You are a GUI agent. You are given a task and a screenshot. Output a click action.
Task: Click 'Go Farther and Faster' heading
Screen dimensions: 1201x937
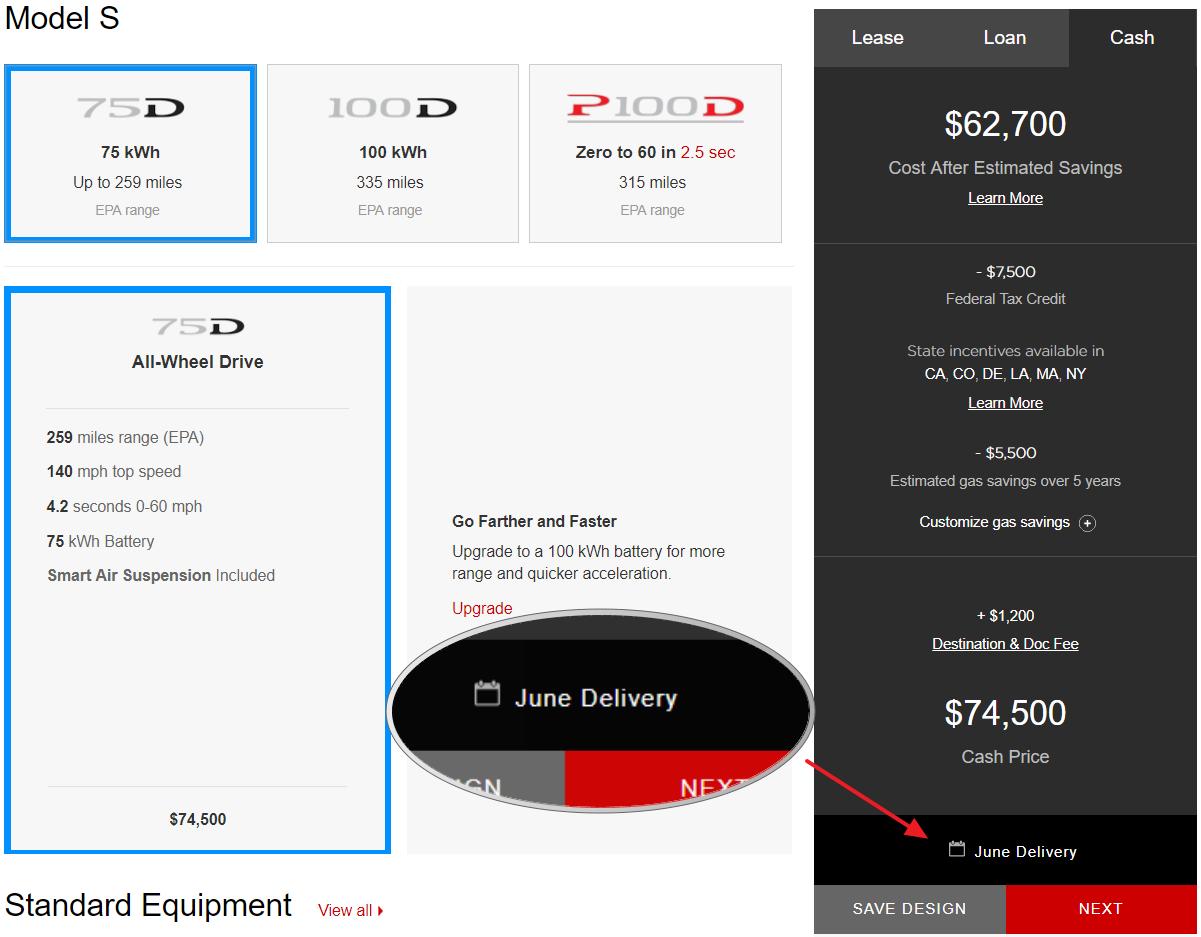tap(534, 521)
